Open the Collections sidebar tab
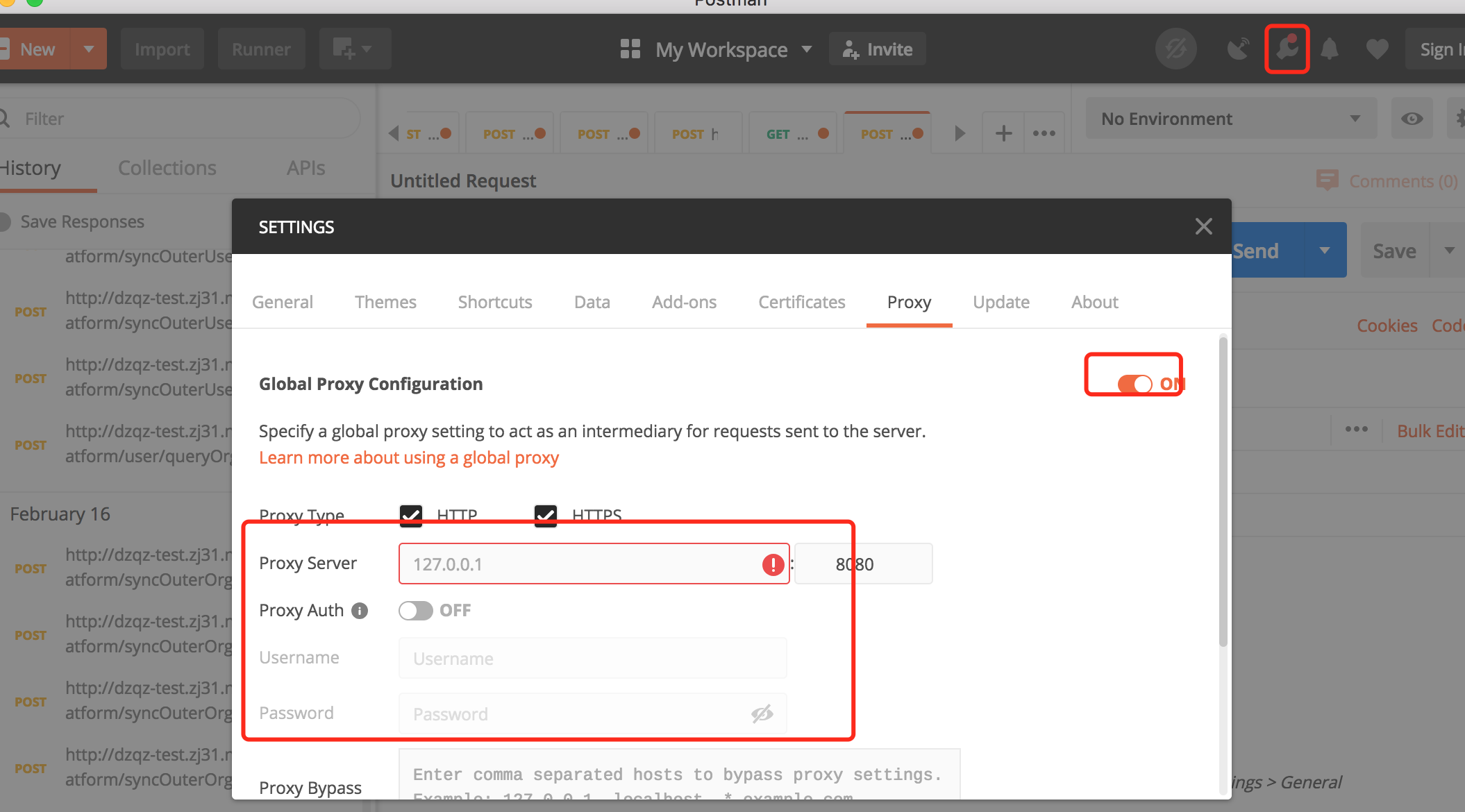Viewport: 1465px width, 812px height. [x=167, y=168]
